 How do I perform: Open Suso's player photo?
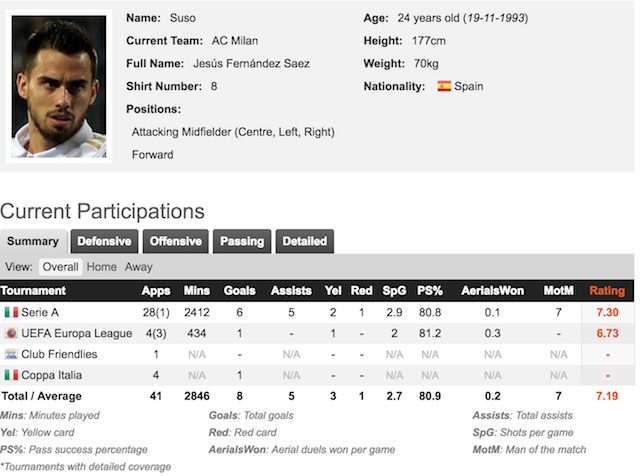click(x=59, y=87)
